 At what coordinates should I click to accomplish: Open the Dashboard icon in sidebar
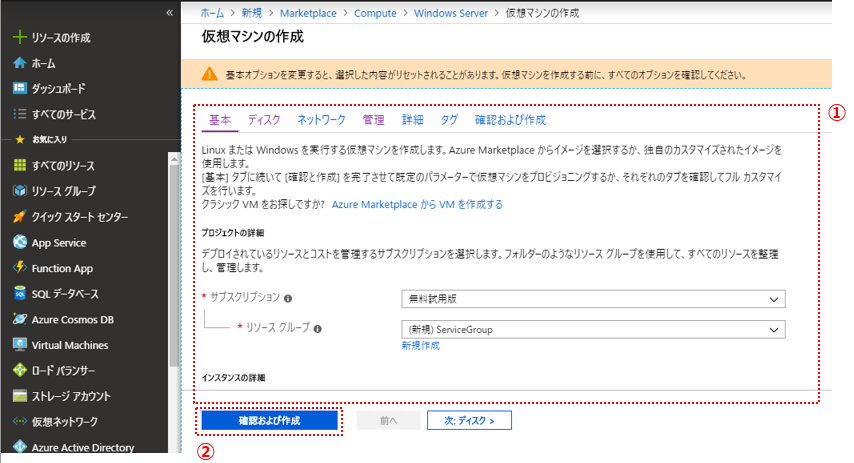tap(20, 88)
